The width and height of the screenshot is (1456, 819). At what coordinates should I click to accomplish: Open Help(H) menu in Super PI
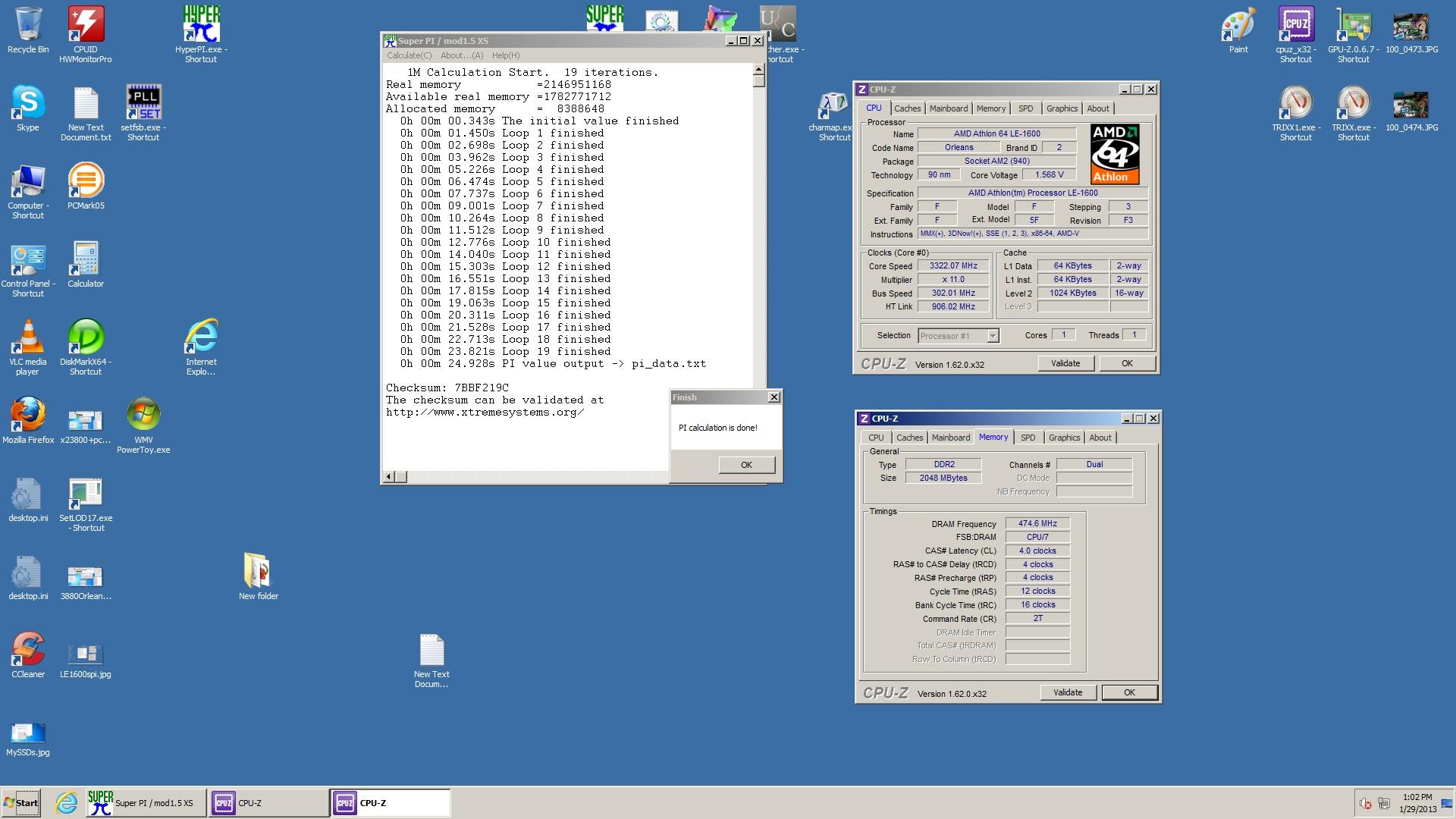pos(506,55)
